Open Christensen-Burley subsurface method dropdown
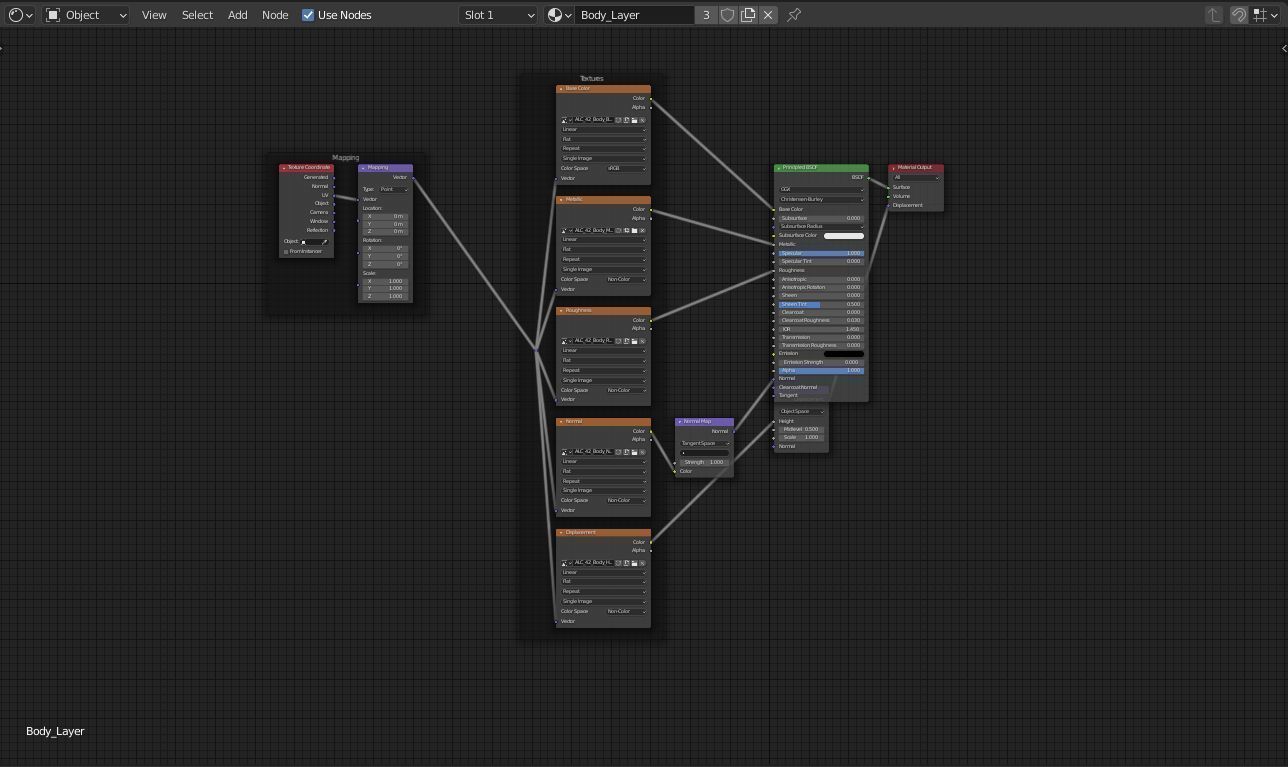 pyautogui.click(x=821, y=199)
